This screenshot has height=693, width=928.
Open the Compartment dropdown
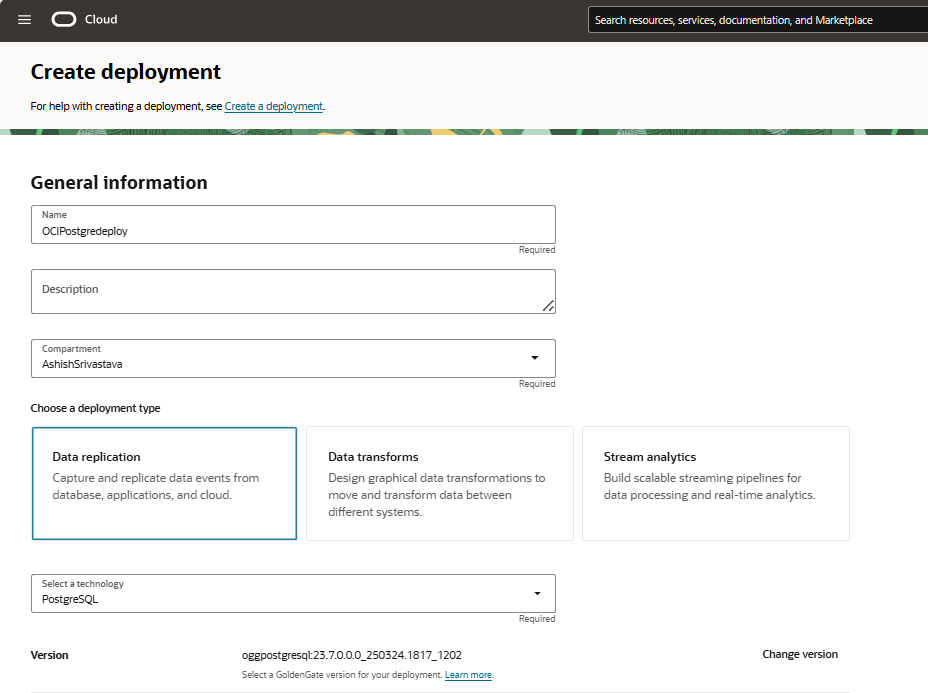tap(293, 358)
